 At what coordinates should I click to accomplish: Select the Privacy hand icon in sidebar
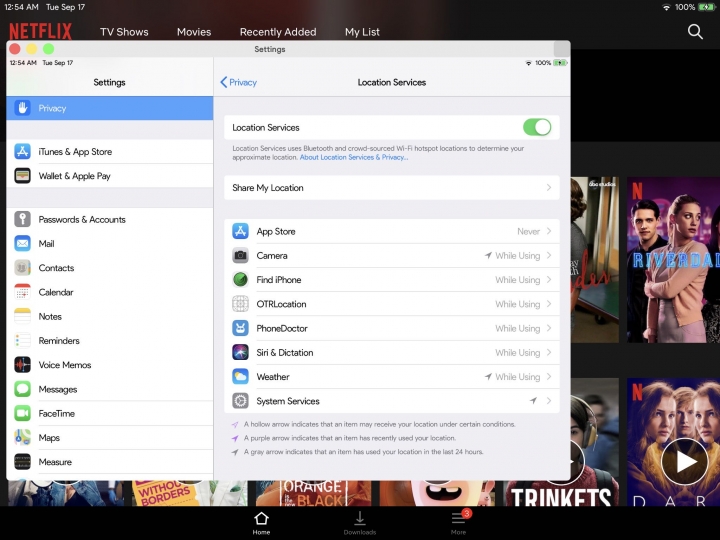click(22, 108)
